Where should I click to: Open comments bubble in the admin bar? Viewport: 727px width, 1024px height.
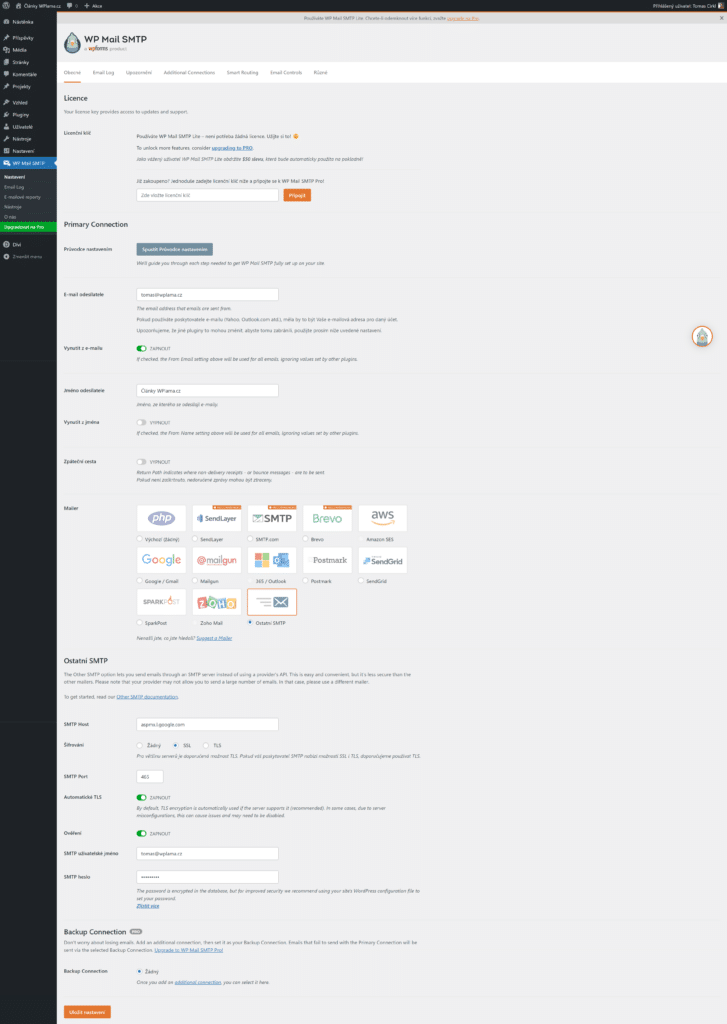click(72, 6)
